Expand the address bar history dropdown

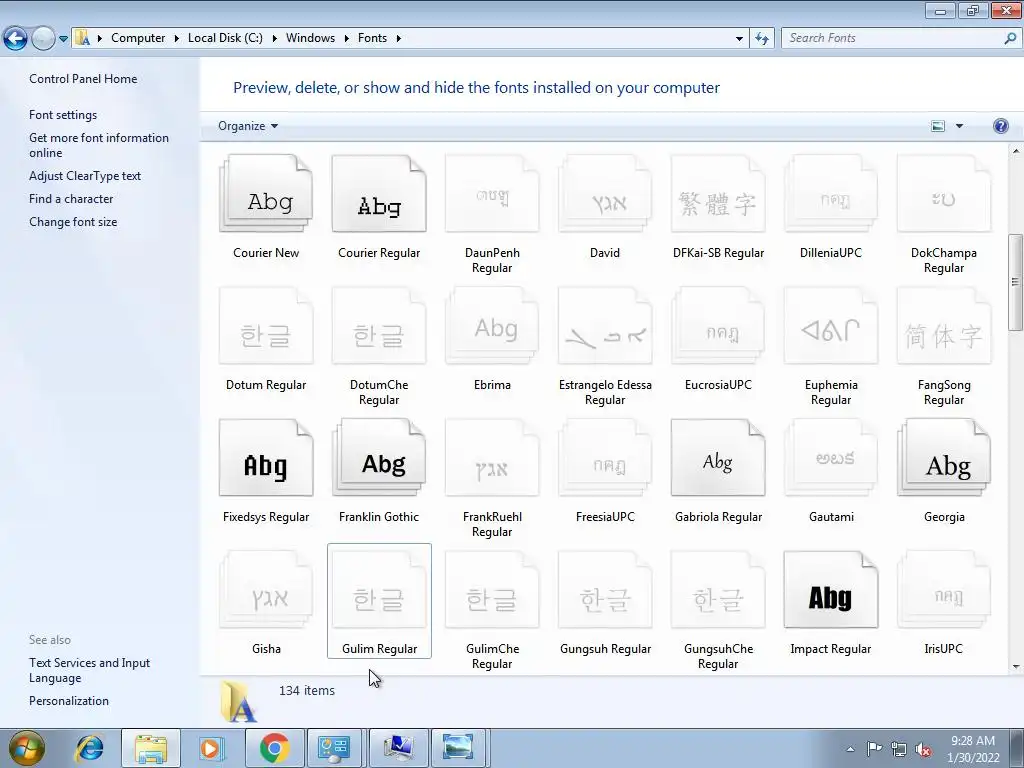click(739, 39)
